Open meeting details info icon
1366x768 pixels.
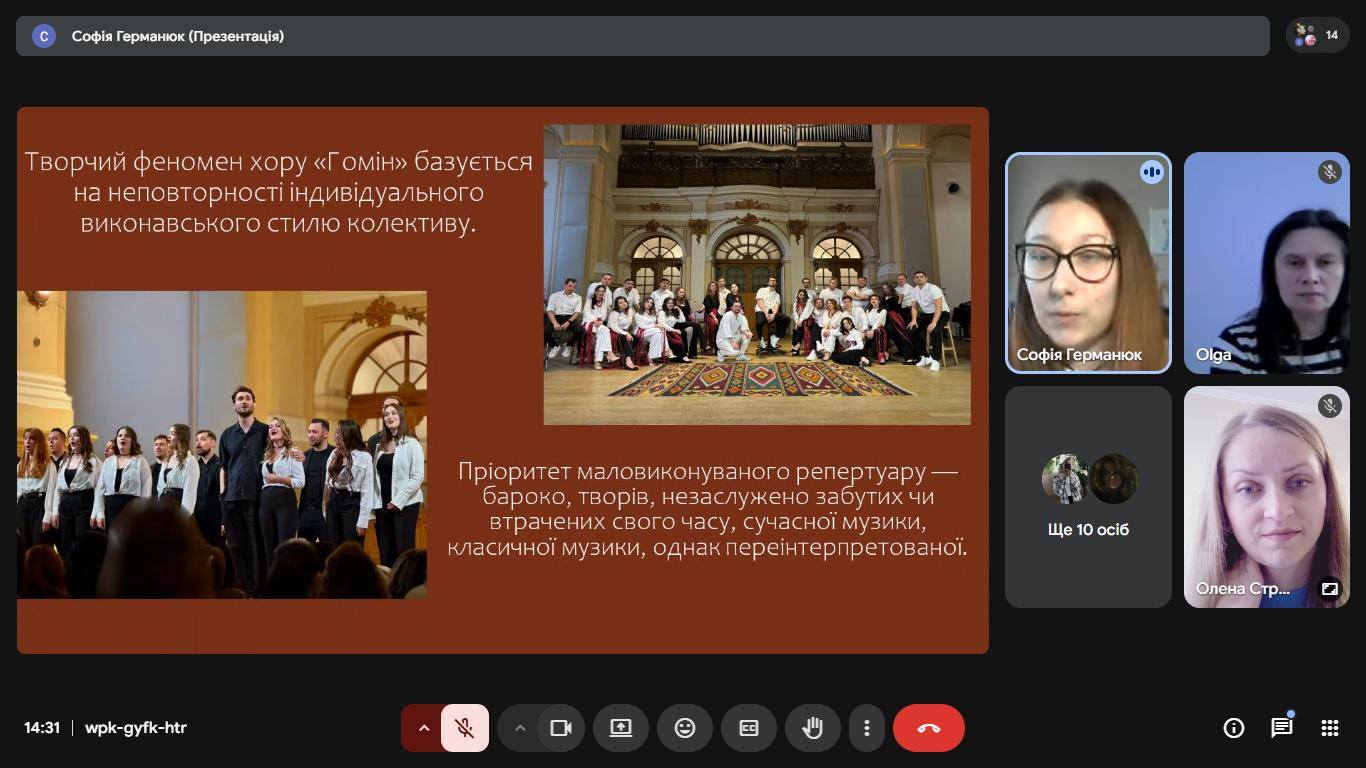point(1234,728)
